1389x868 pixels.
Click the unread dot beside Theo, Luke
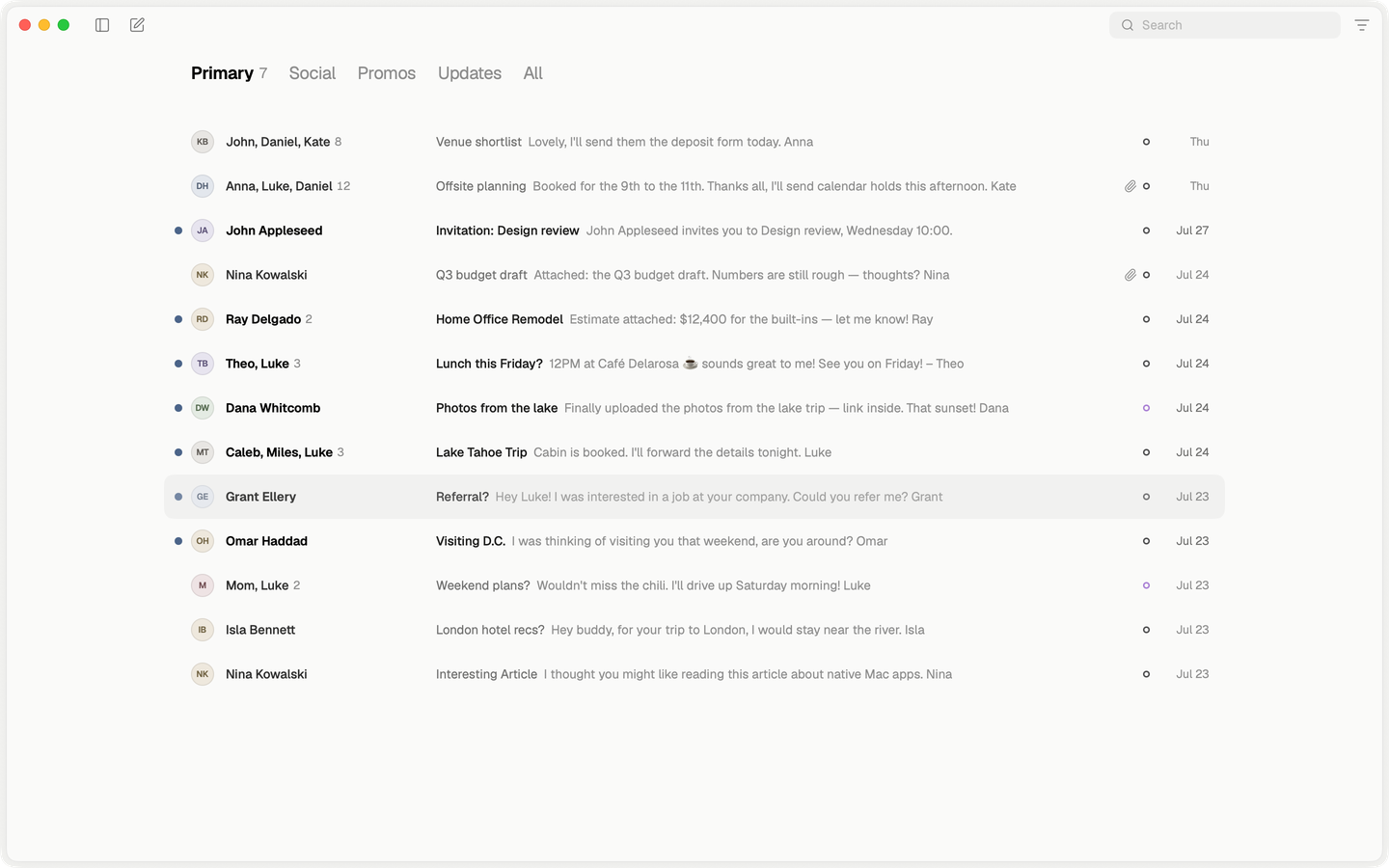coord(178,364)
